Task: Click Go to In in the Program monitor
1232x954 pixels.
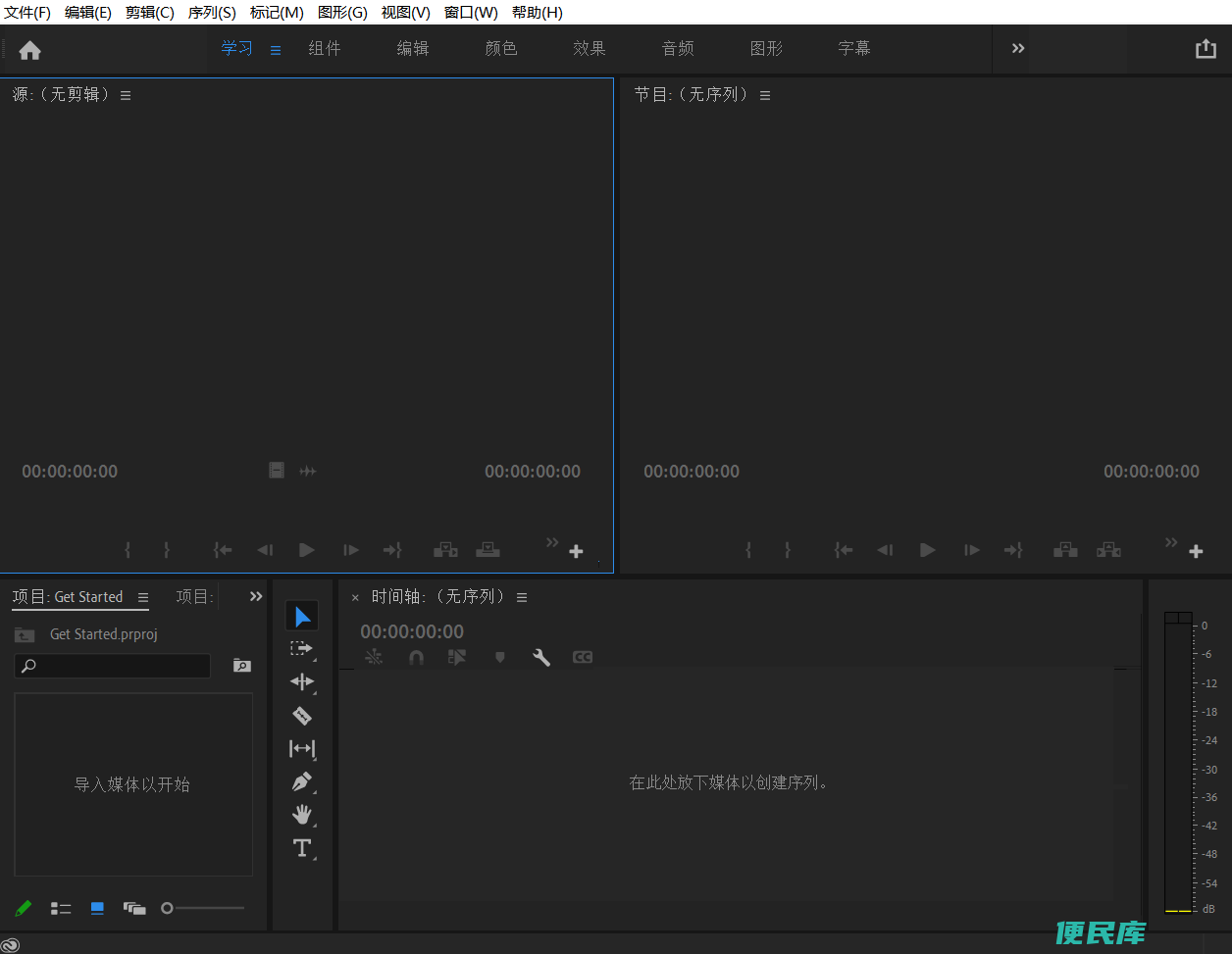Action: pos(844,550)
